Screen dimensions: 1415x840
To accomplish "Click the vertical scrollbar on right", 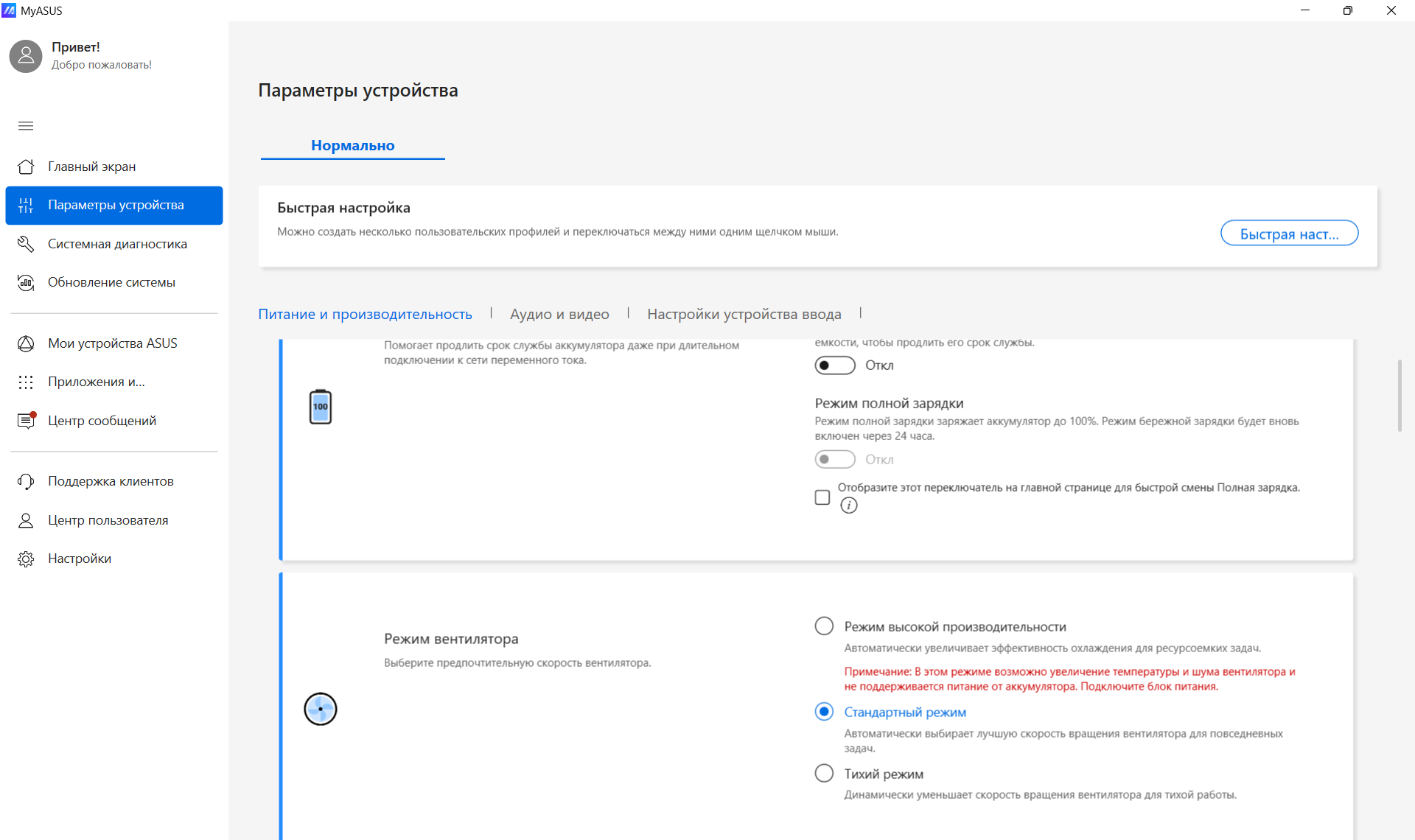I will (x=1400, y=396).
